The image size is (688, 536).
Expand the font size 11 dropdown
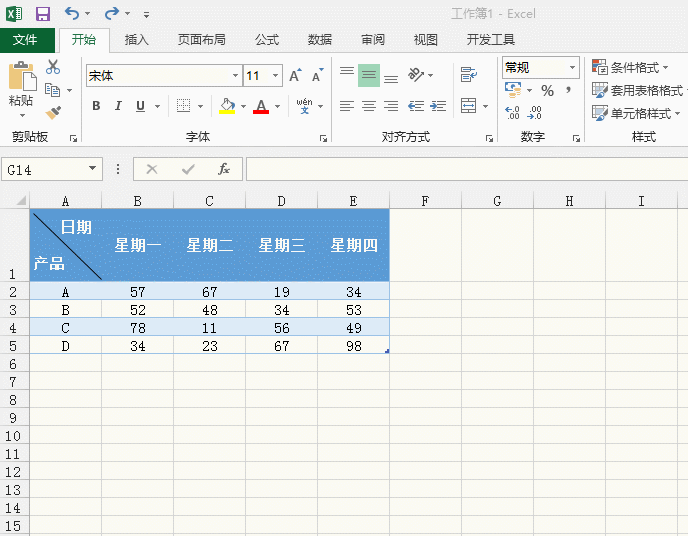click(x=276, y=75)
